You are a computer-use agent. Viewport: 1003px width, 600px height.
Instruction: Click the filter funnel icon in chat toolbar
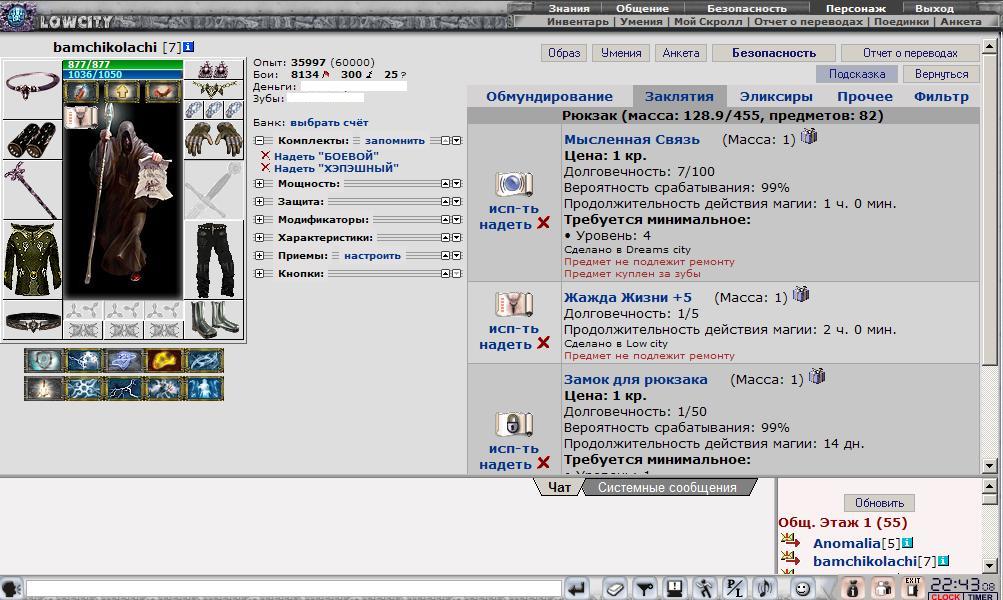point(645,588)
